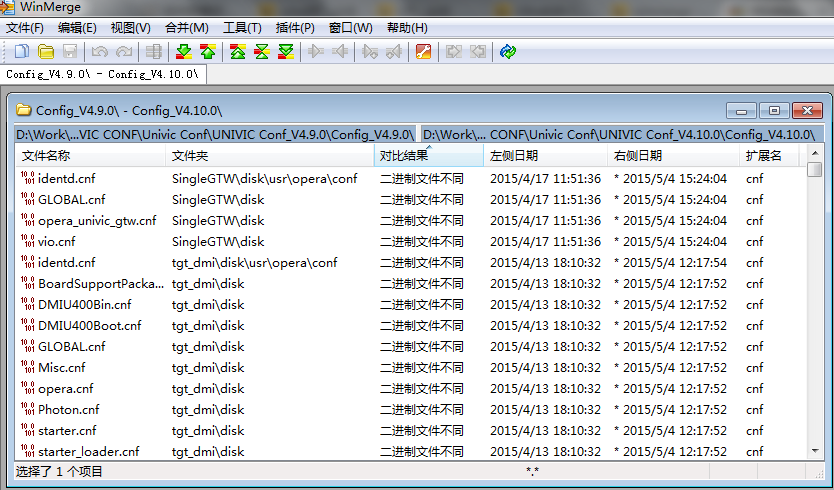The image size is (834, 490).
Task: Sort by 文件夹 column header
Action: coord(270,155)
